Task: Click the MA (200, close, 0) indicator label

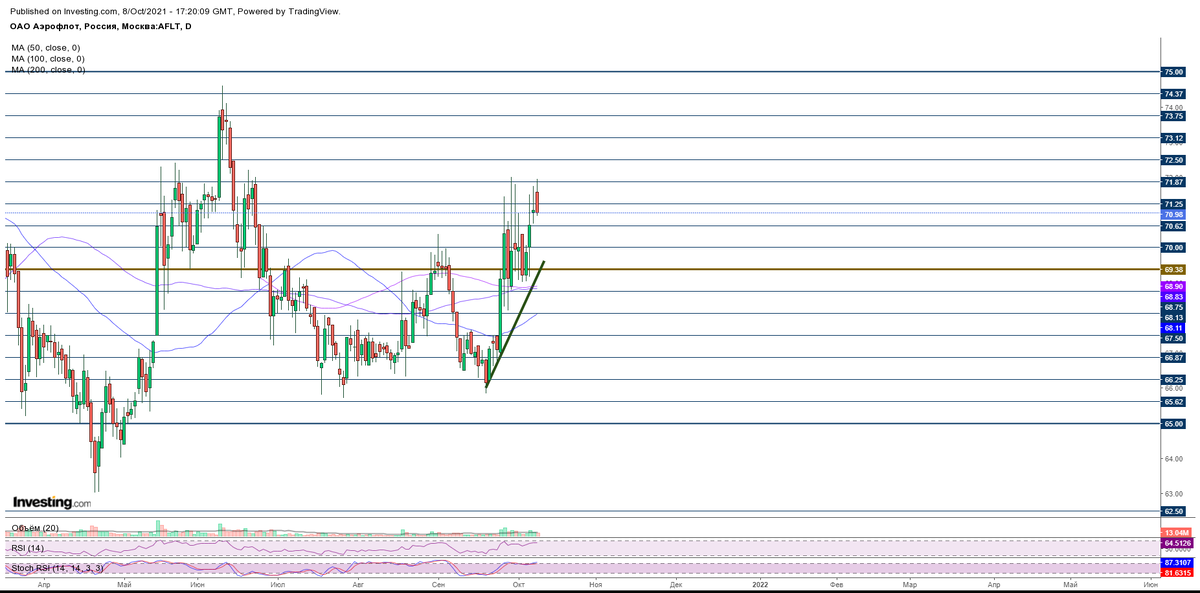Action: 48,70
